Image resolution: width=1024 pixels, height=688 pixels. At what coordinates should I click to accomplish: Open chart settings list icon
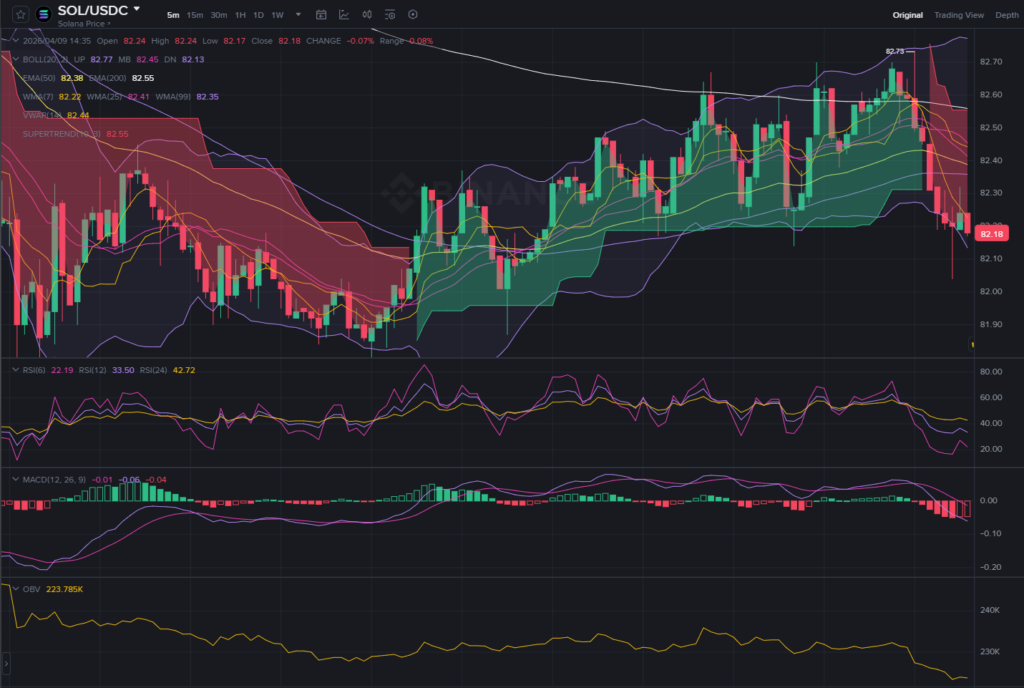pos(390,15)
